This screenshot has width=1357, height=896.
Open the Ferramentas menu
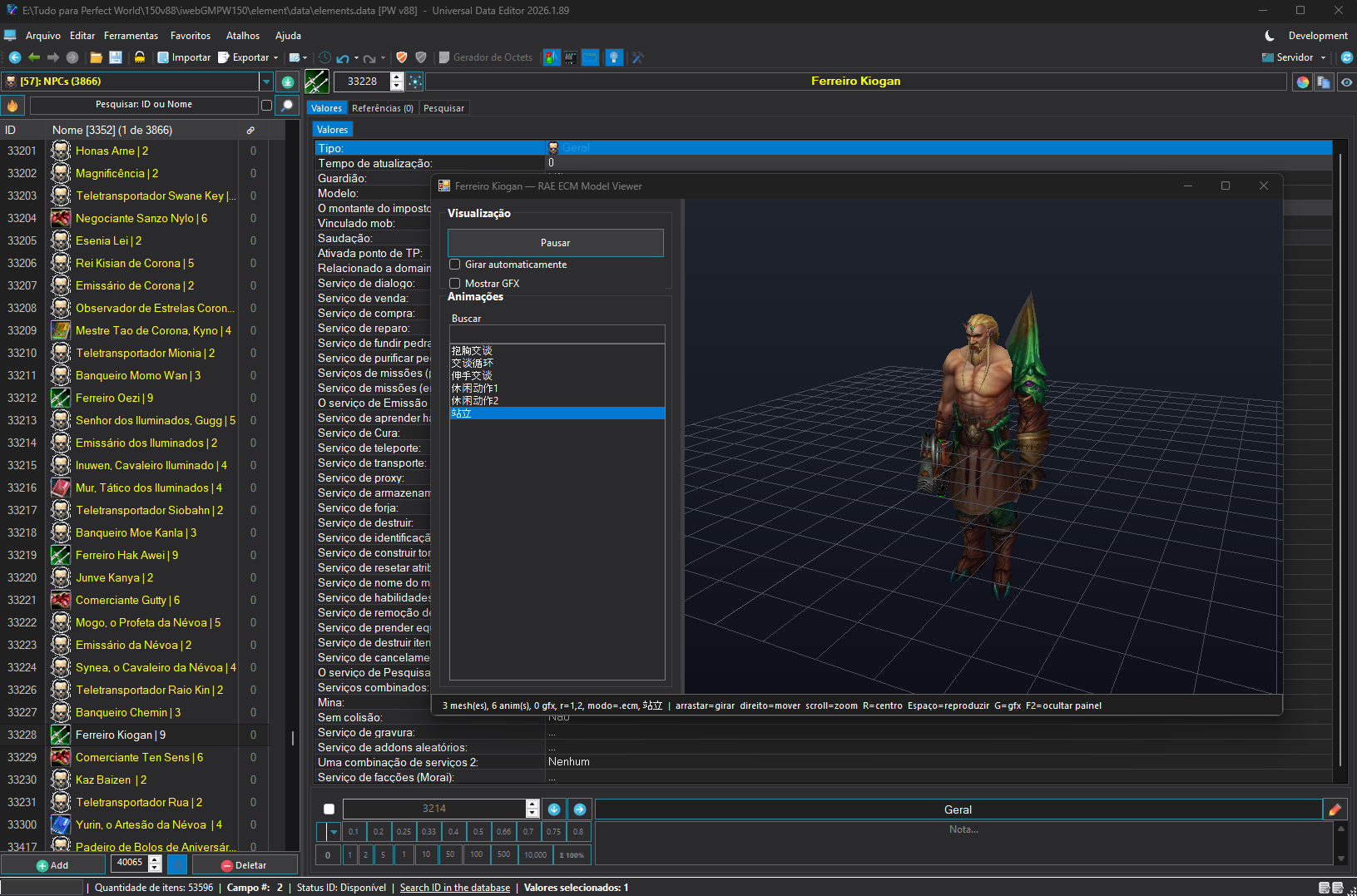[131, 36]
